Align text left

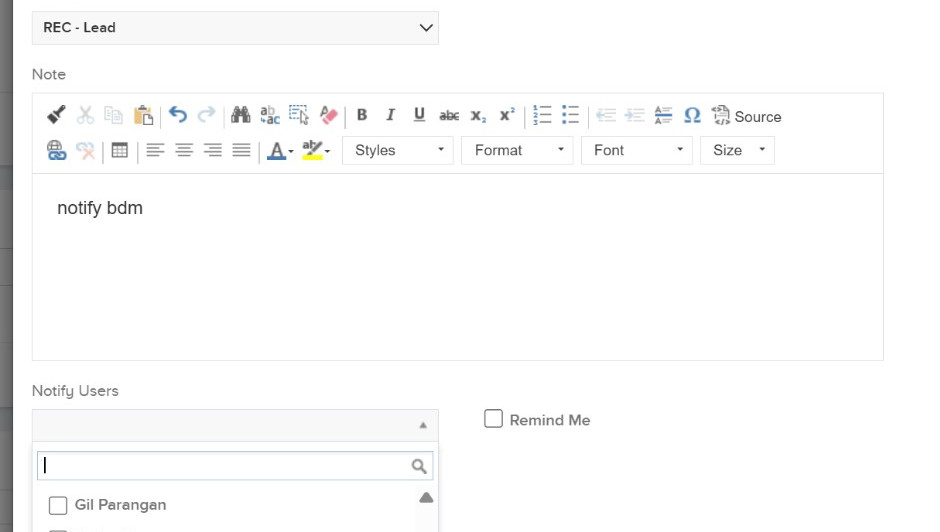click(x=155, y=150)
